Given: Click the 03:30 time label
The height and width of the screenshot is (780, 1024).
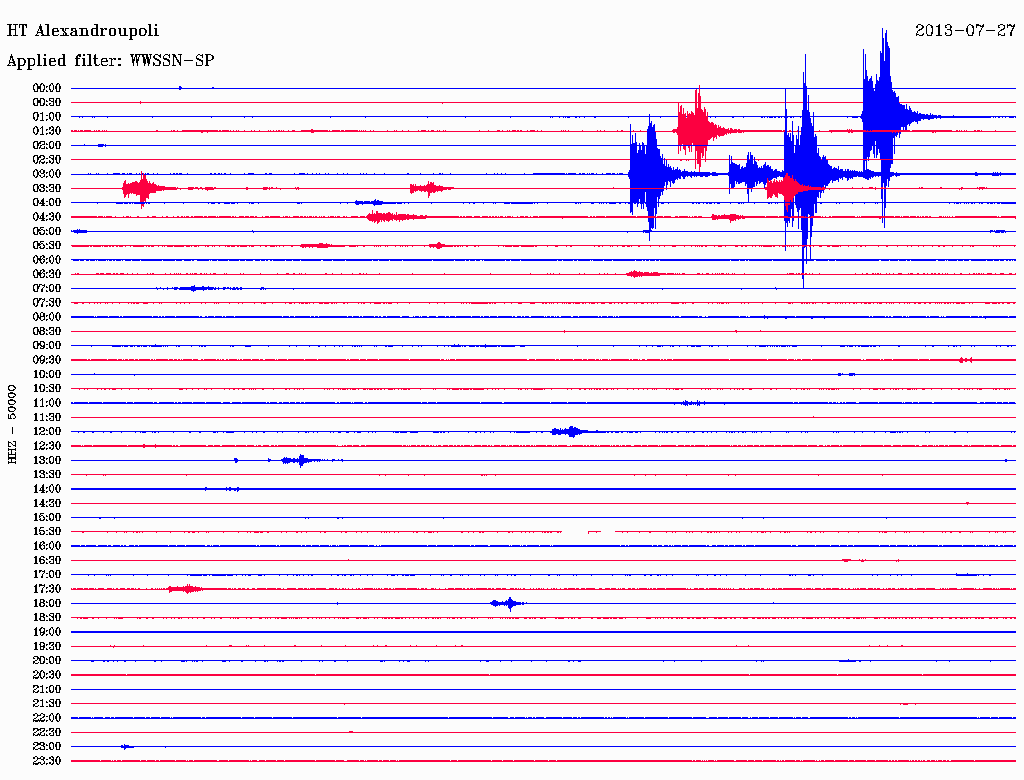Looking at the screenshot, I should (x=47, y=189).
